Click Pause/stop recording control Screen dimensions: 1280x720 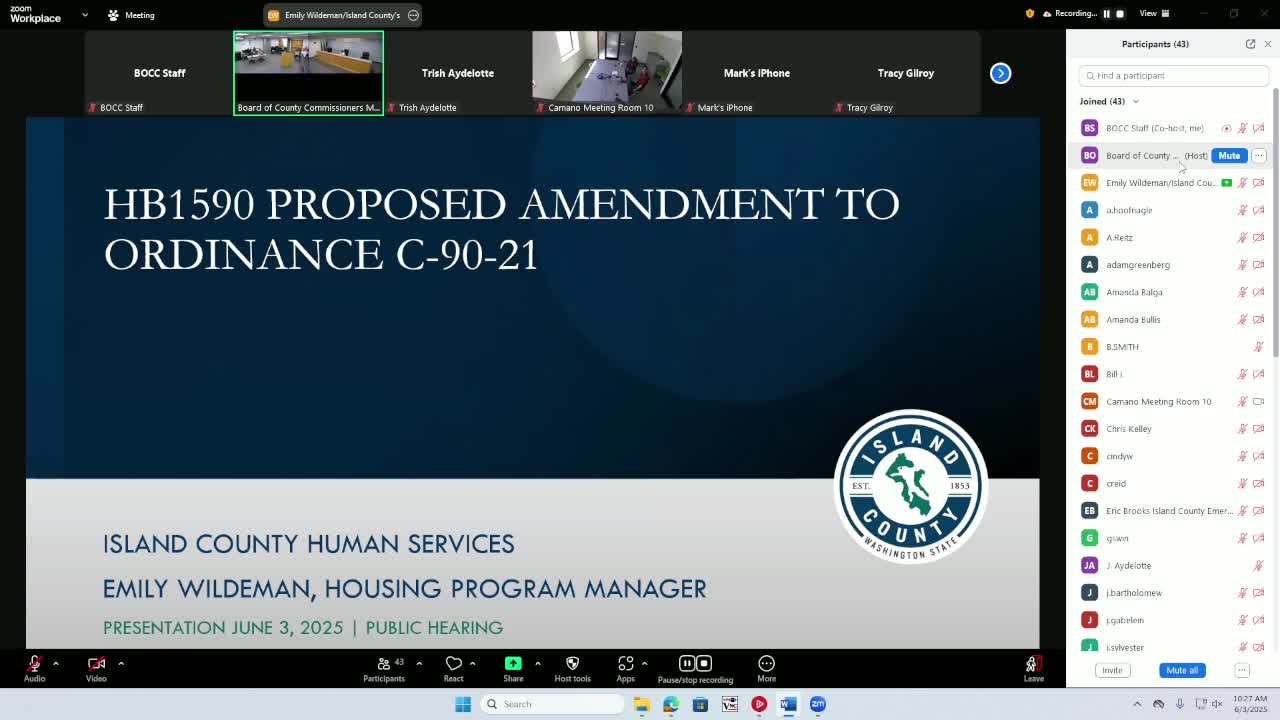pos(695,664)
